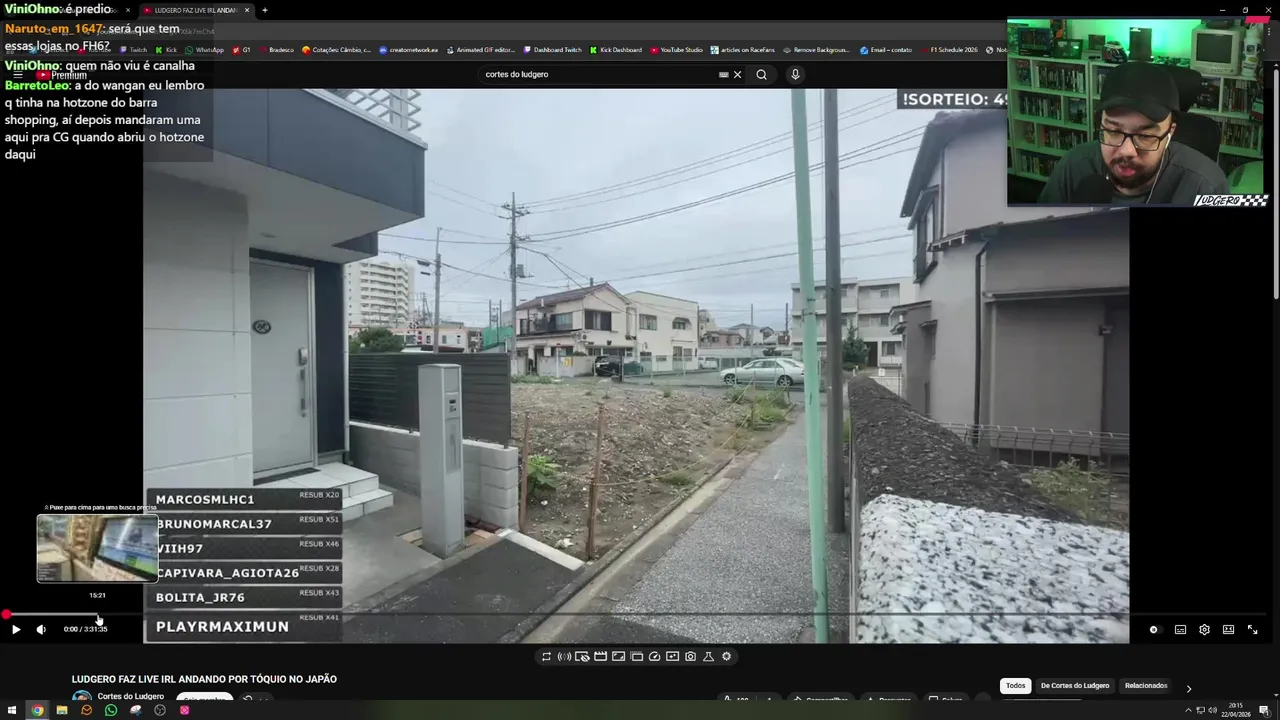Open the Remove Background bookmark

point(816,50)
